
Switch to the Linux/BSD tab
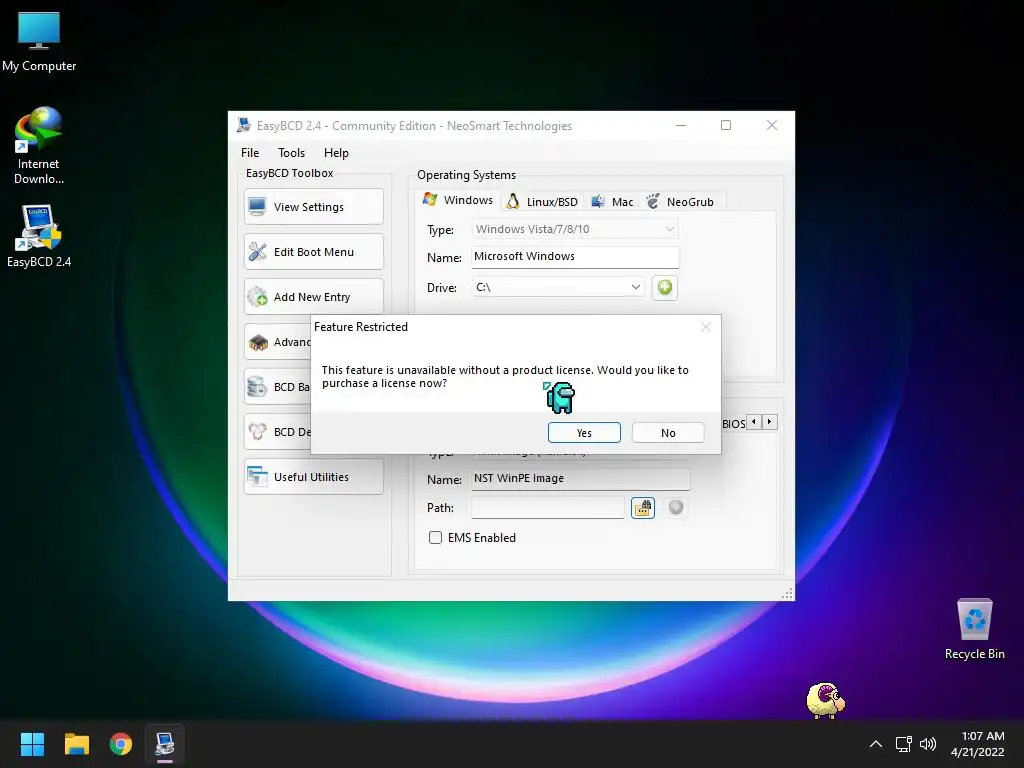[x=542, y=202]
